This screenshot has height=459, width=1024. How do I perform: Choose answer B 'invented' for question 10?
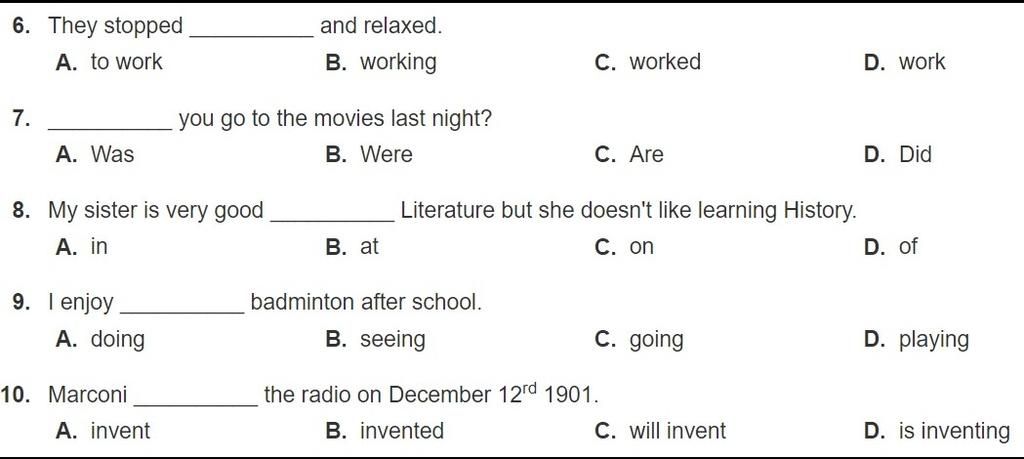click(385, 432)
